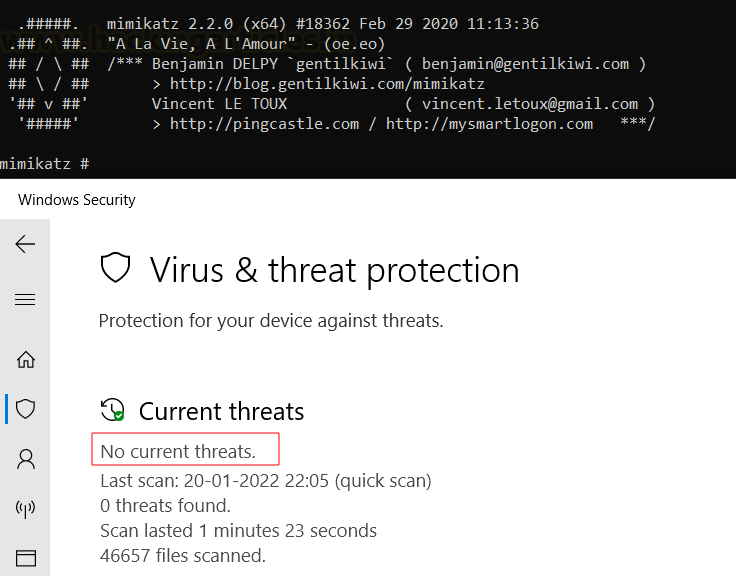Open Account protection person icon

click(x=26, y=459)
